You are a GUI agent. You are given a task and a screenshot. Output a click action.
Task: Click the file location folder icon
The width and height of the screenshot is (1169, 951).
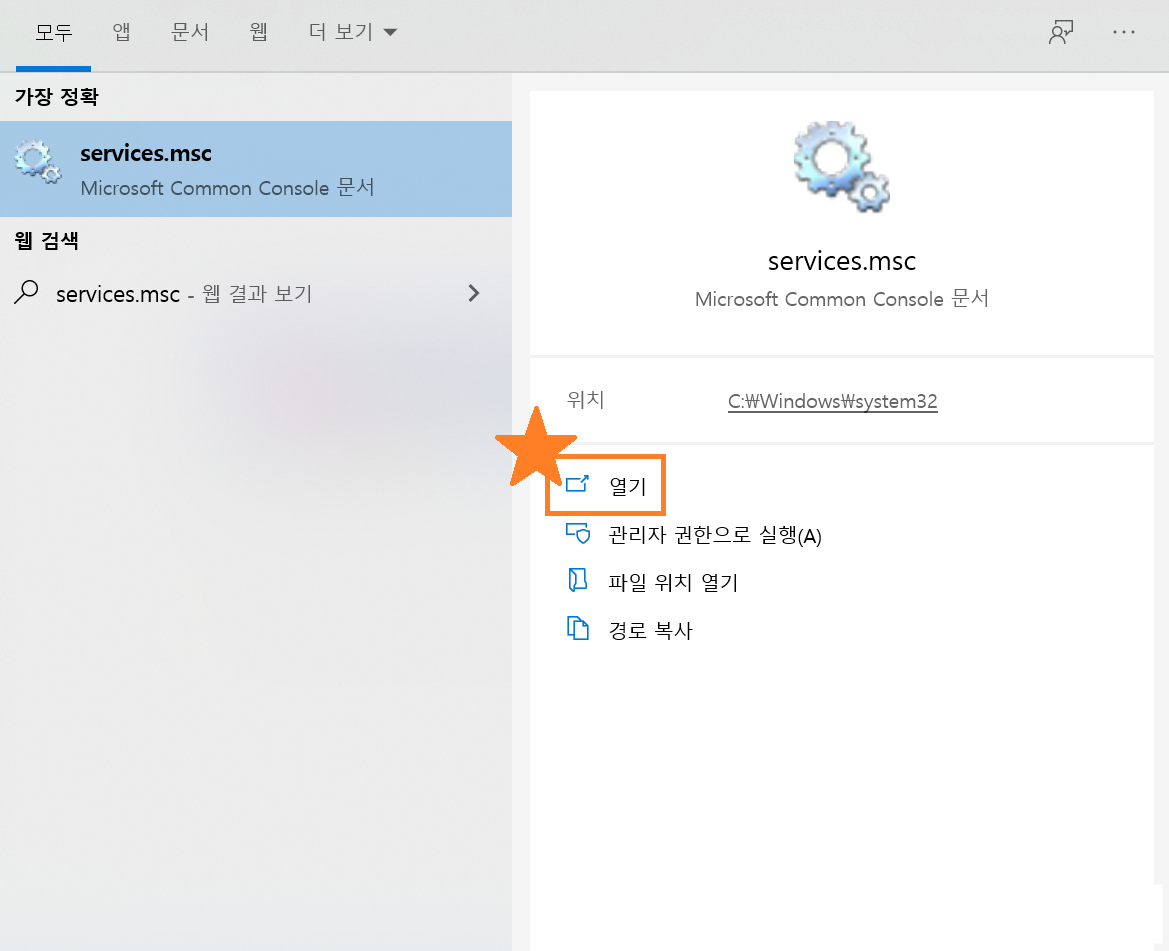pos(578,580)
